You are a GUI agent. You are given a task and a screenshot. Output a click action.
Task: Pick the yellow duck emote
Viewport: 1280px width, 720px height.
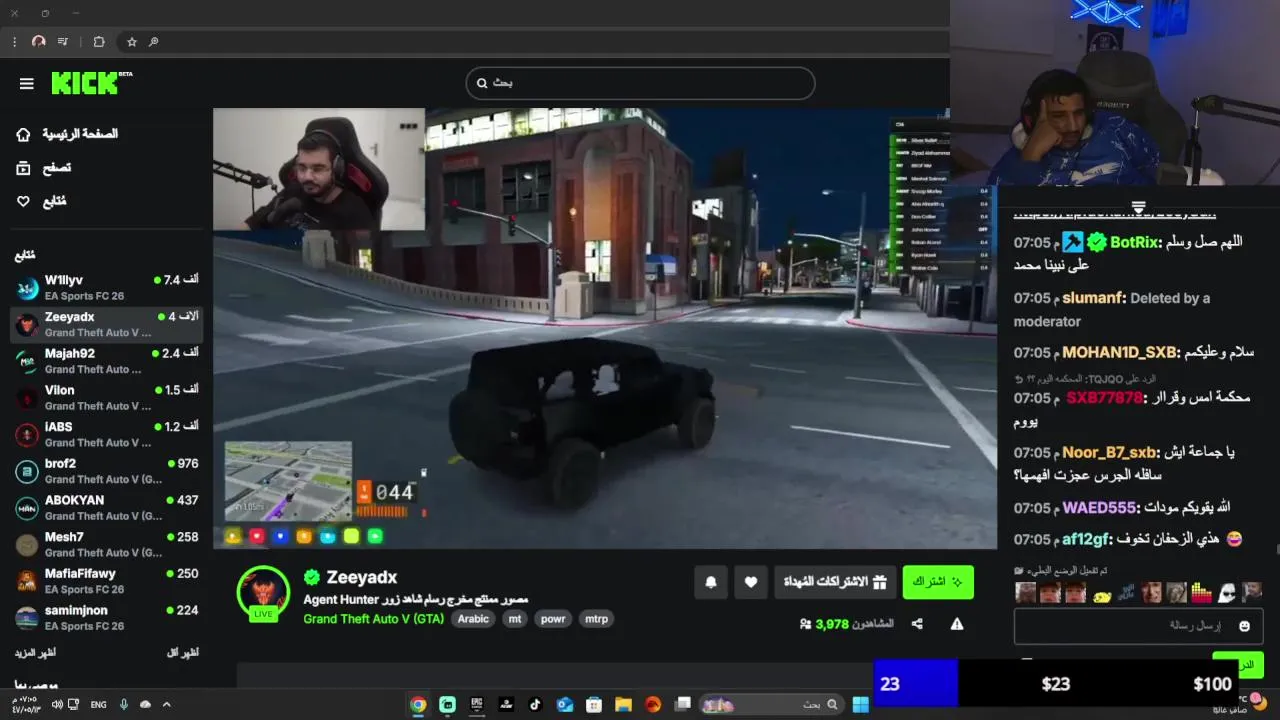pyautogui.click(x=1101, y=594)
